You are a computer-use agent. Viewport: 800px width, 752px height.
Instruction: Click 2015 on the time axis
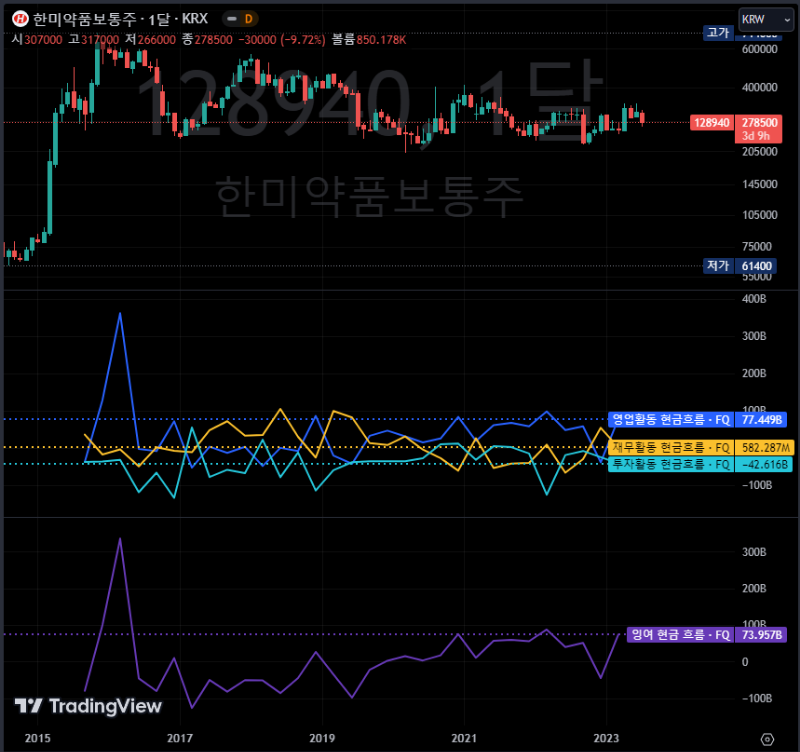point(38,738)
